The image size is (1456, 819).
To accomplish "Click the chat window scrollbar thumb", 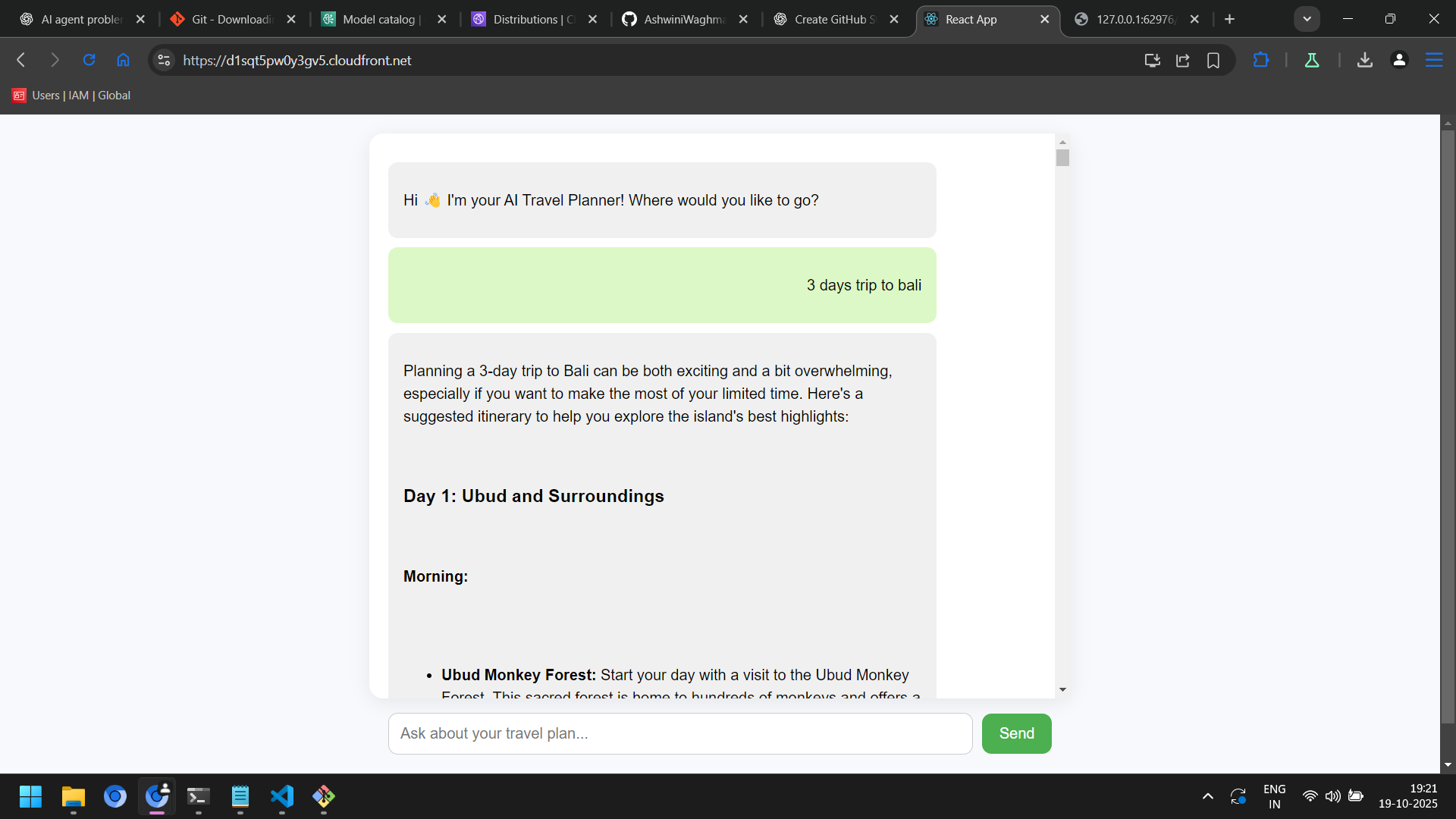I will [x=1062, y=158].
